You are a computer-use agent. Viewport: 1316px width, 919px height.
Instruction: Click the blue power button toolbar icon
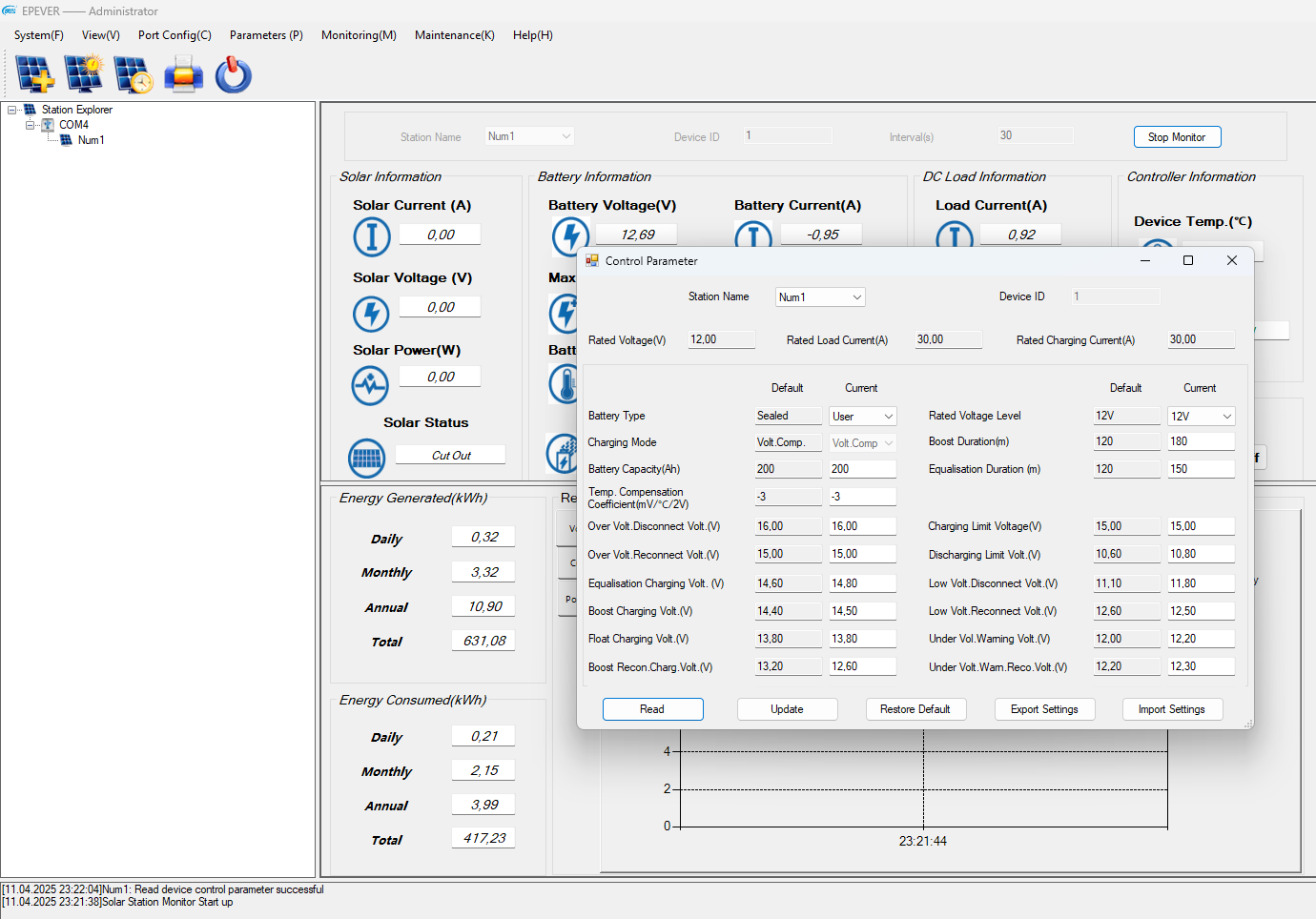point(233,74)
